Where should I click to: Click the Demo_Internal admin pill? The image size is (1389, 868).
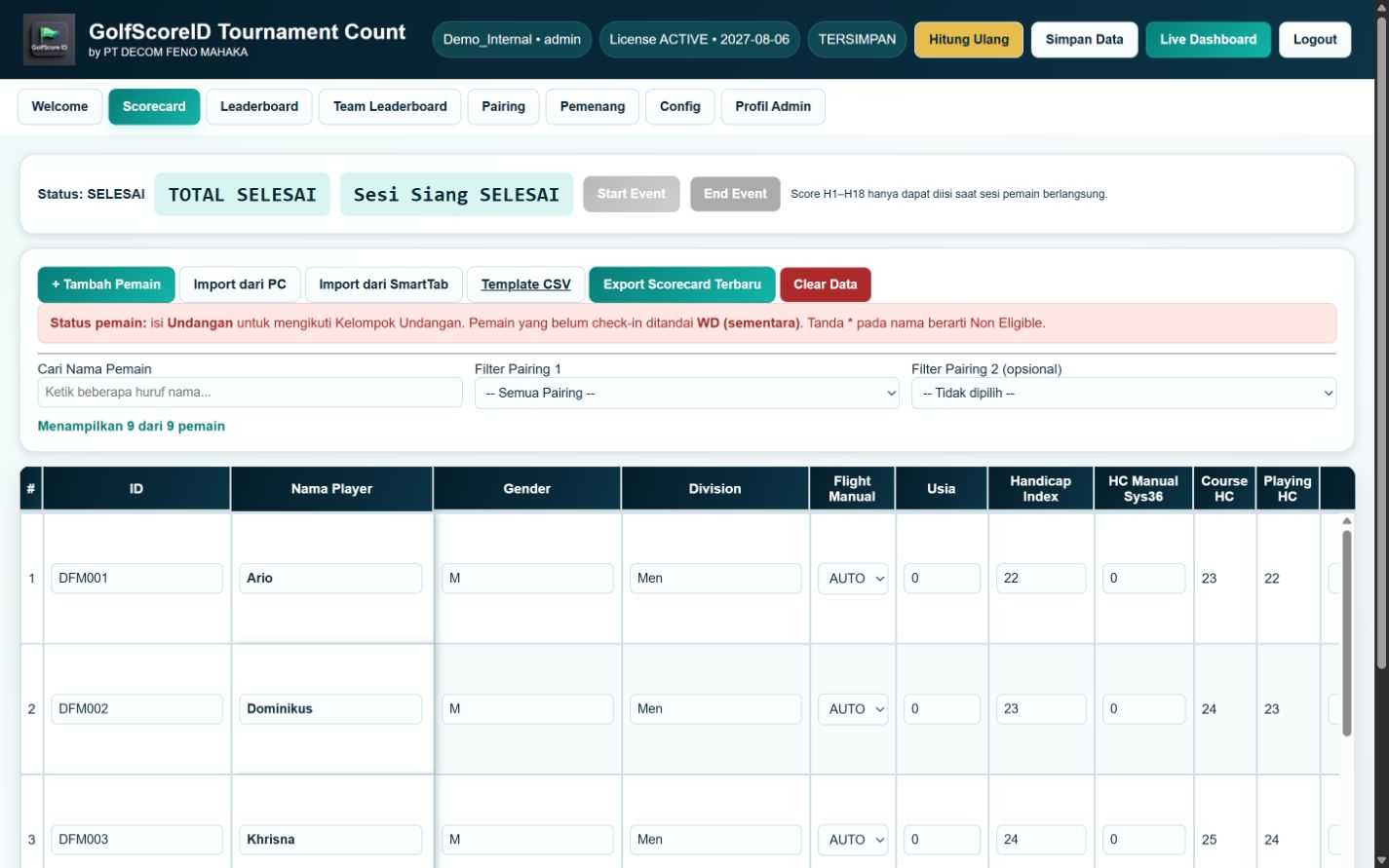[x=512, y=40]
